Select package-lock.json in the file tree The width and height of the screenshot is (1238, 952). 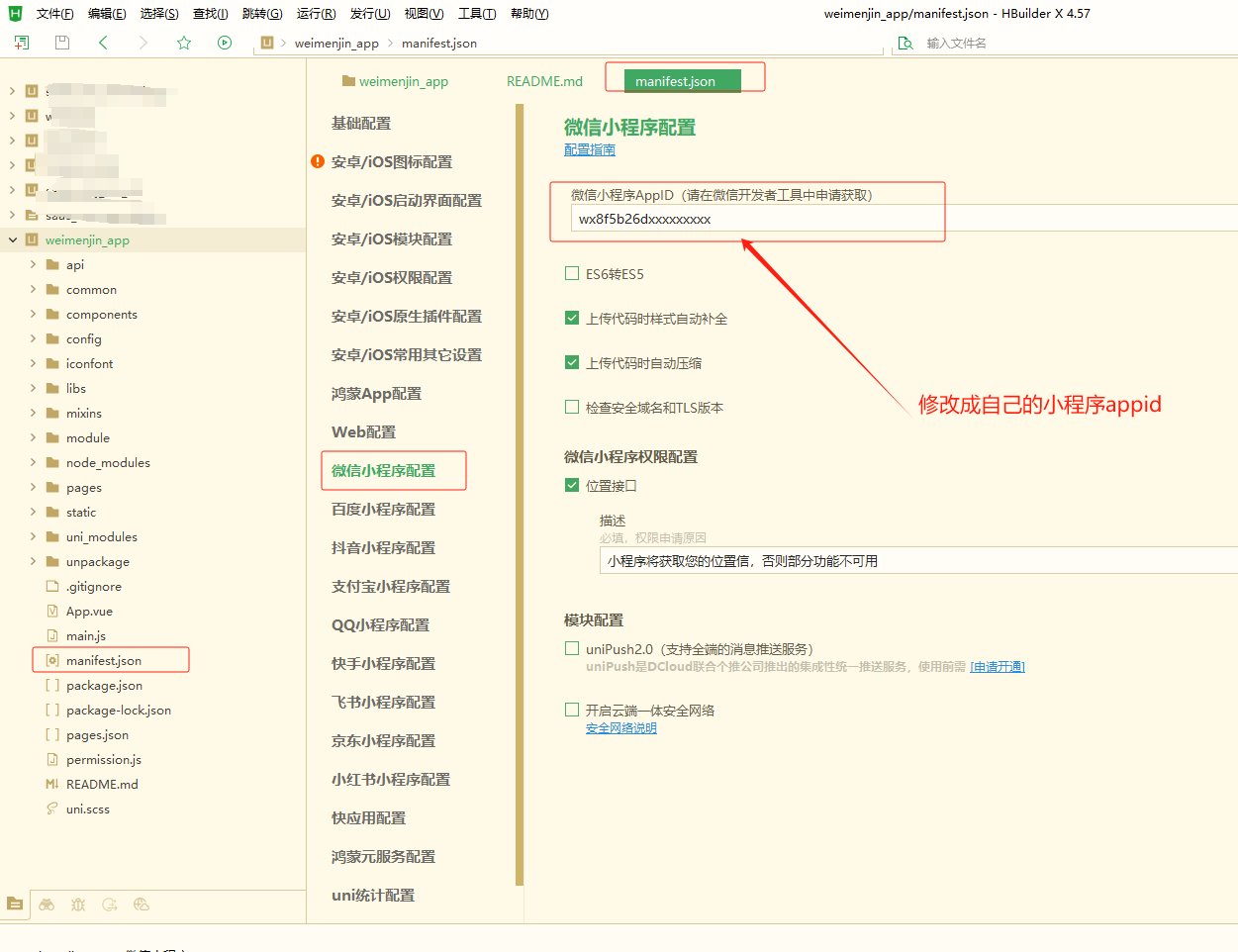(118, 710)
